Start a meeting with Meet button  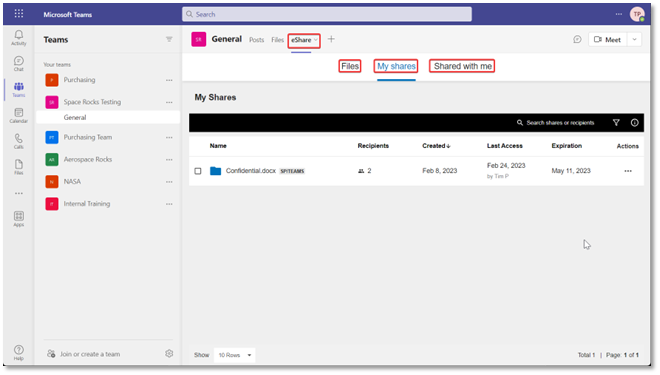(x=607, y=40)
